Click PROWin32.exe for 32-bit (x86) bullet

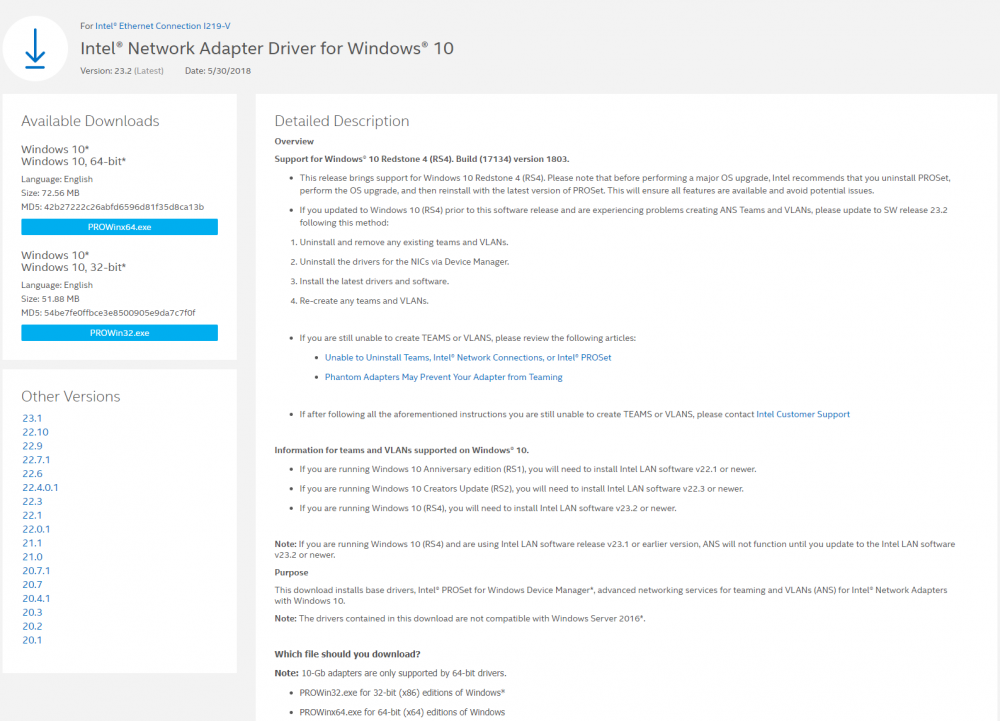point(402,693)
